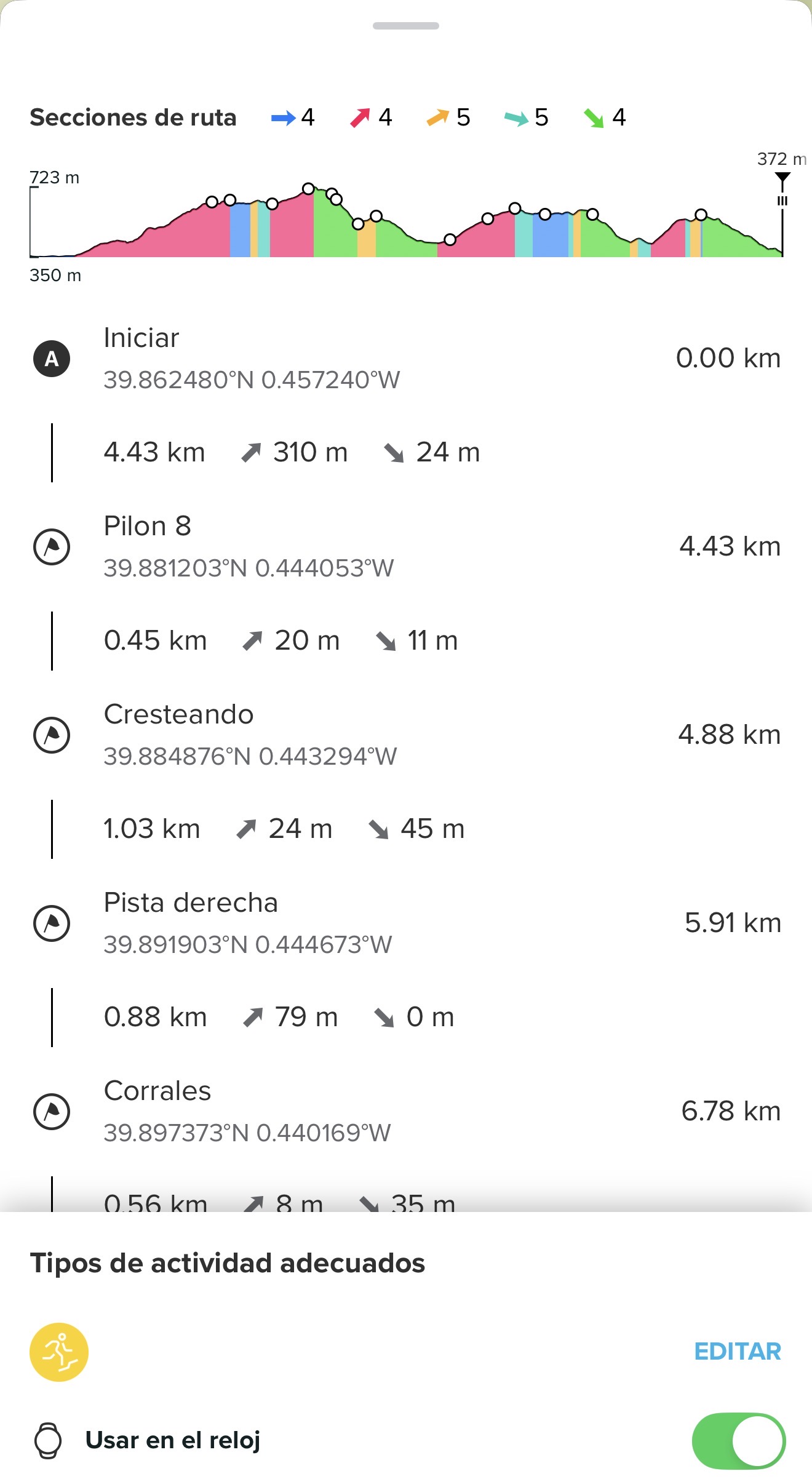Tap the orange moderate ascent arrow icon
Screen dimensions: 812x1479
point(438,118)
